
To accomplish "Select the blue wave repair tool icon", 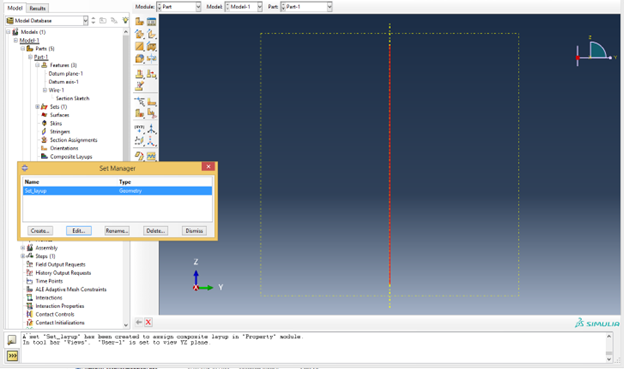I will click(152, 156).
